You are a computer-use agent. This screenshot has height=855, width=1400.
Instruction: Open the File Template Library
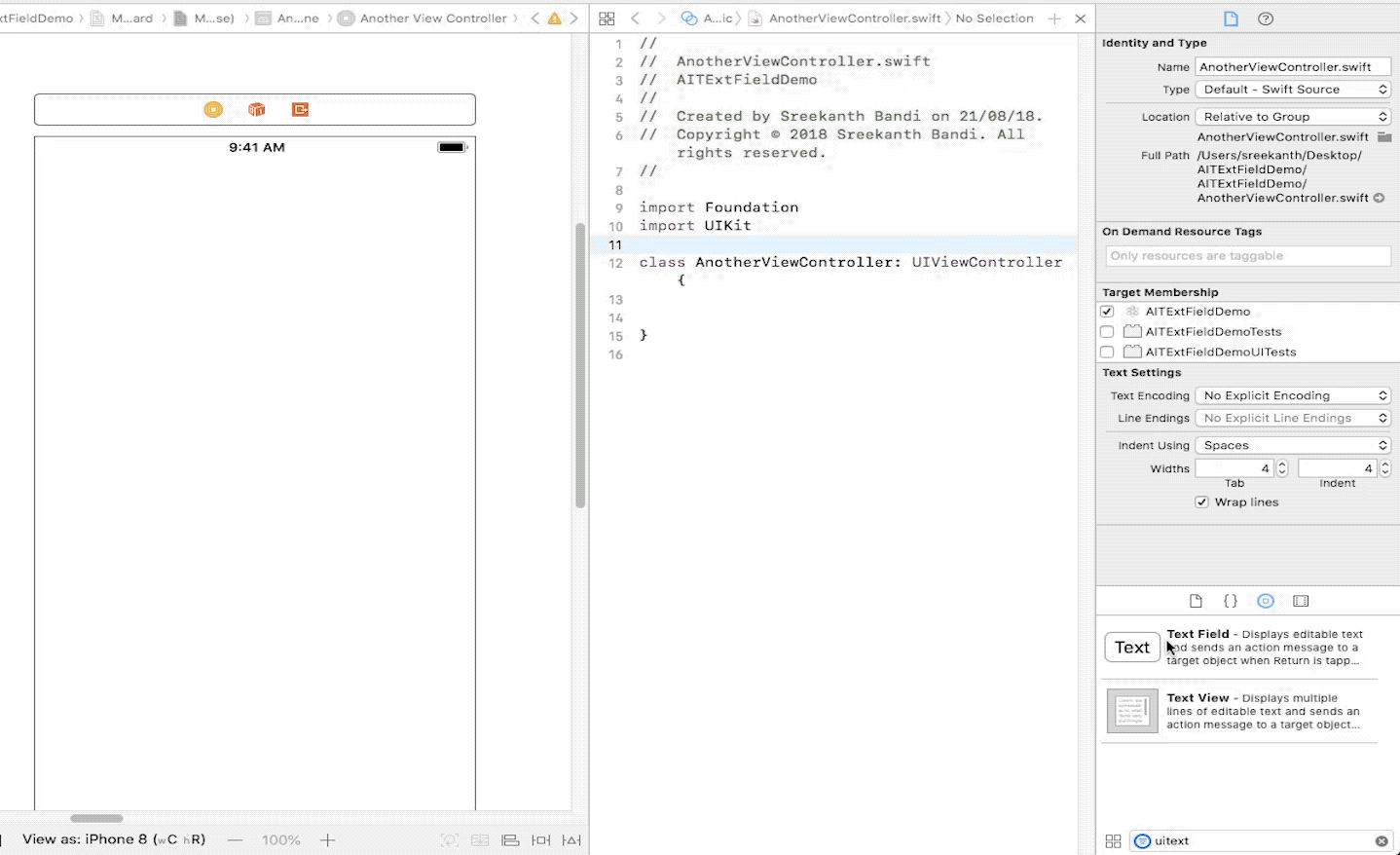point(1195,601)
